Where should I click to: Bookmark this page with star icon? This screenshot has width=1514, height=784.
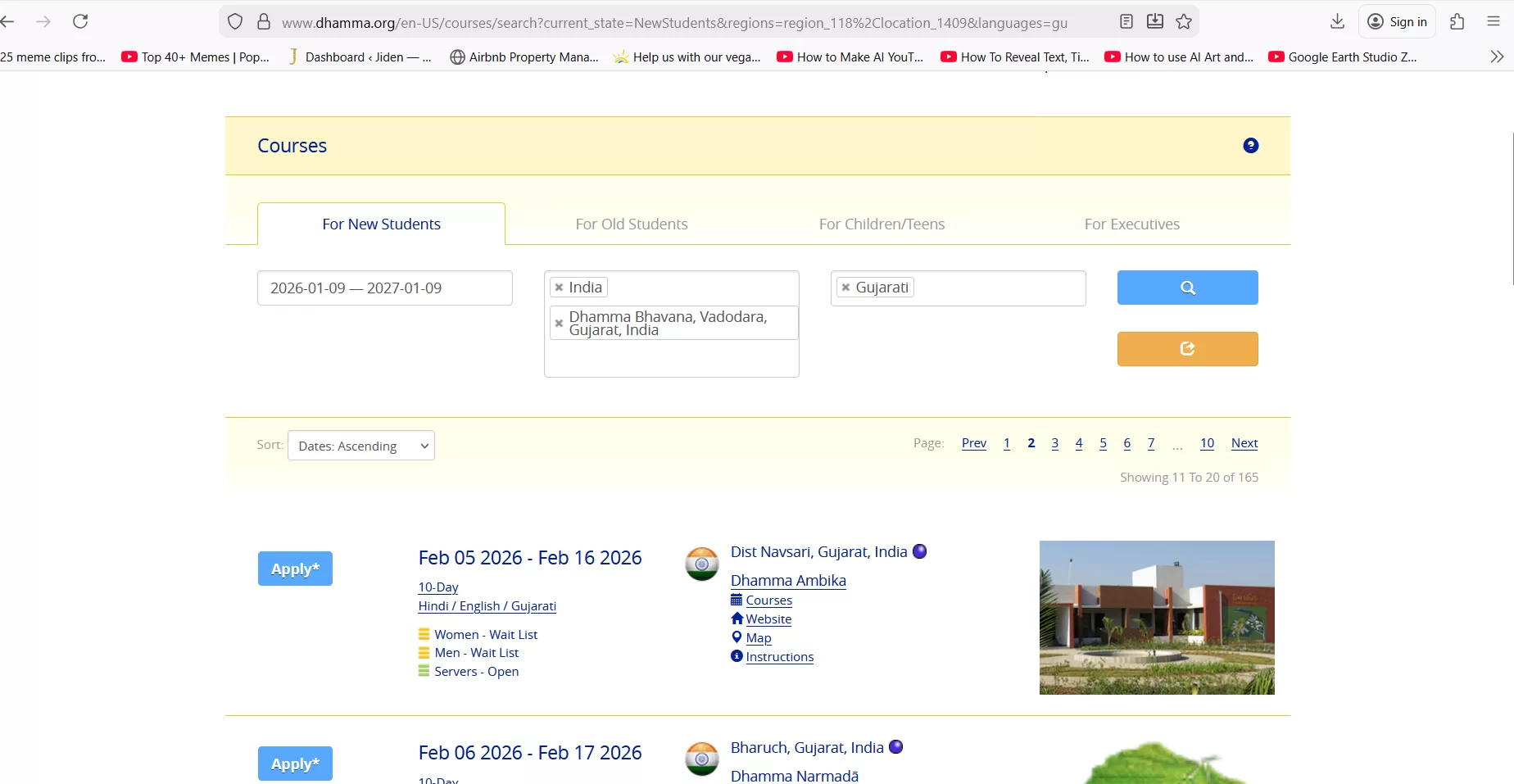point(1183,22)
